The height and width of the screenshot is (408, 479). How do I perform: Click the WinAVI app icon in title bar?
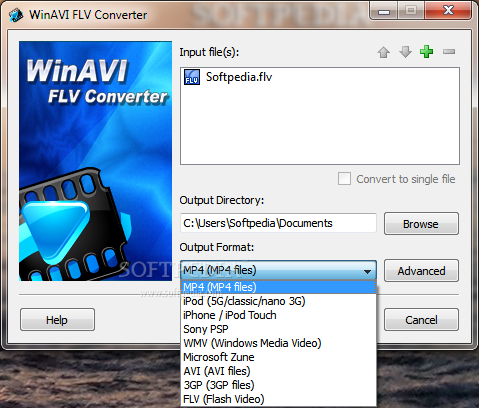click(15, 15)
